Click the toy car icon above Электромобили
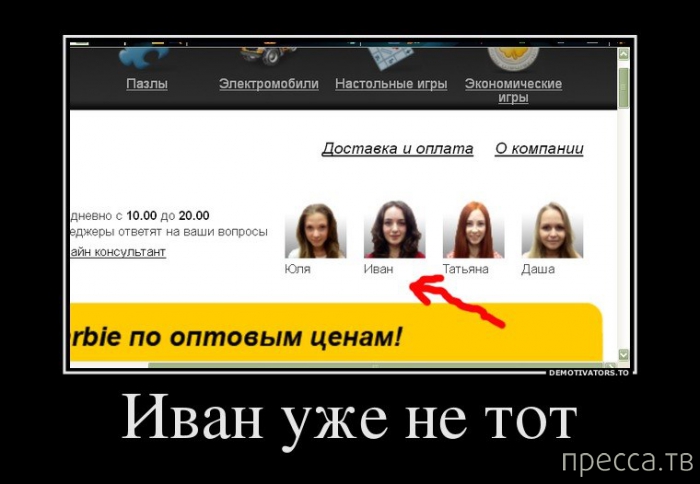This screenshot has width=700, height=484. 268,53
